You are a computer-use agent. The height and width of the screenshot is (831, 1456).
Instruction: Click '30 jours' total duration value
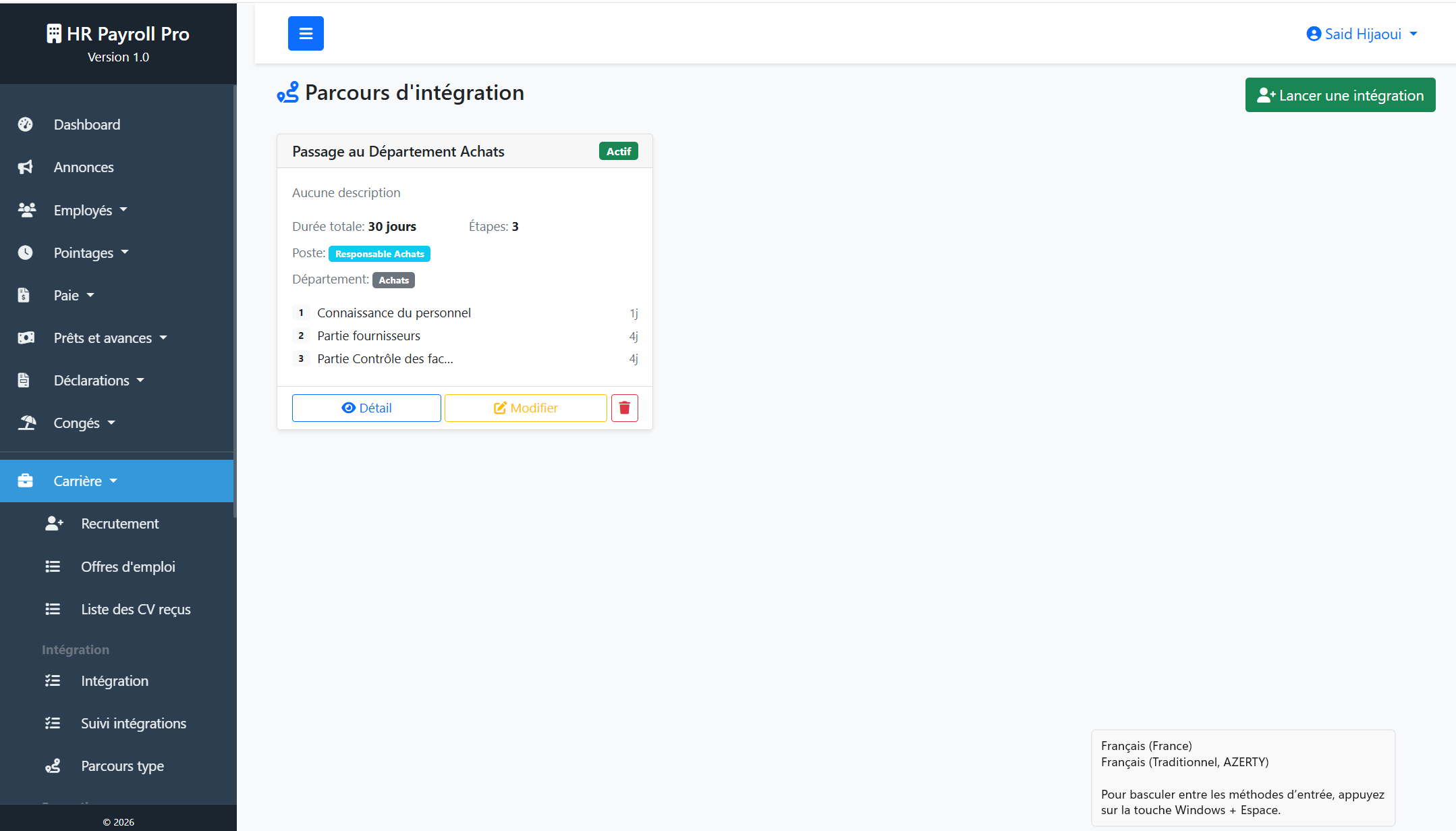392,226
